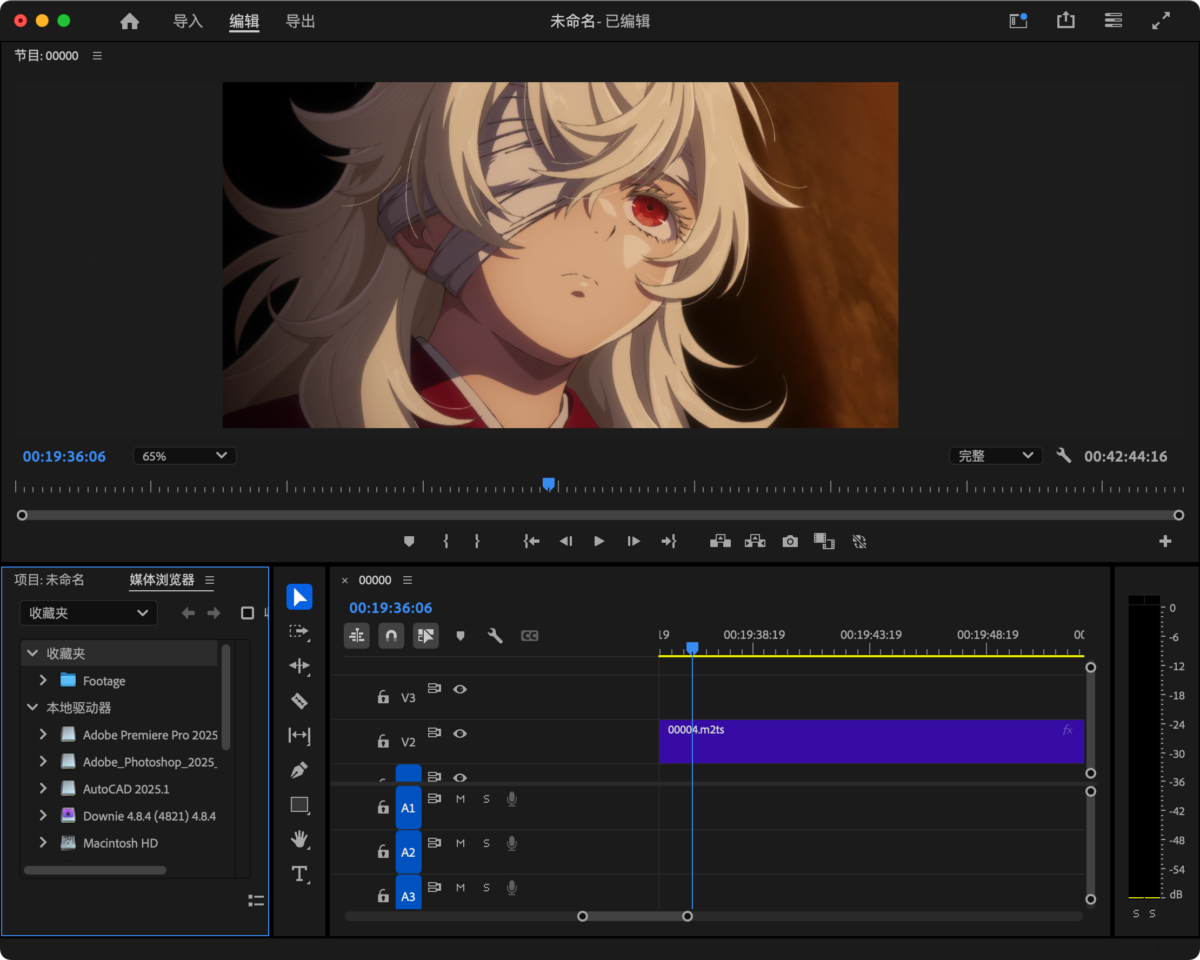The height and width of the screenshot is (960, 1200).
Task: Open the 项目: 未命名 panel tab
Action: point(49,580)
